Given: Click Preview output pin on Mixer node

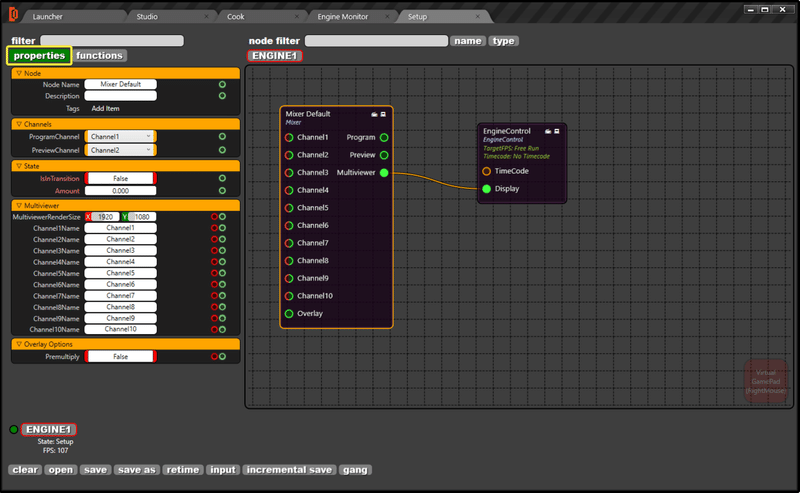Looking at the screenshot, I should pos(384,155).
